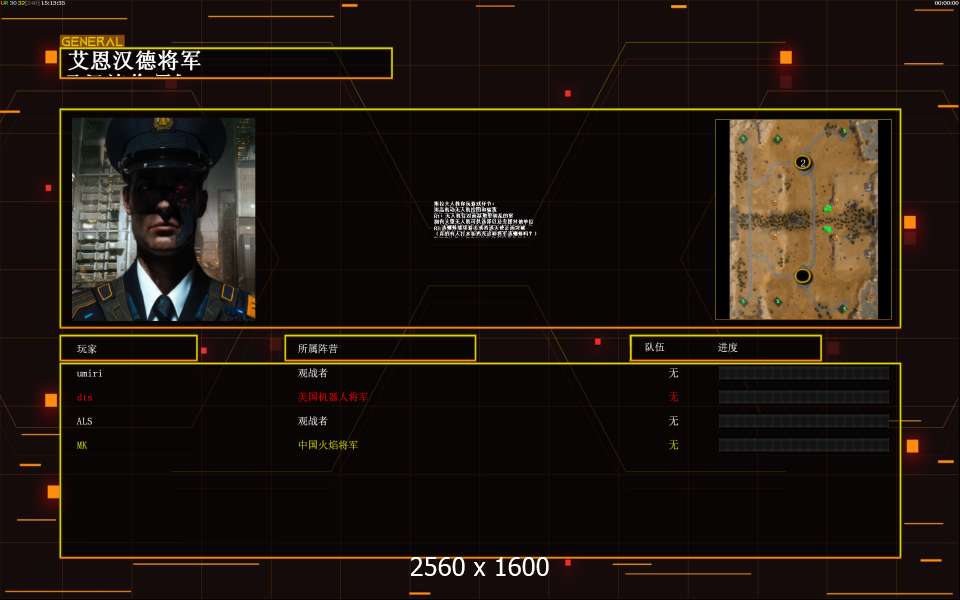
Task: Select player name ALS
Action: (x=84, y=421)
